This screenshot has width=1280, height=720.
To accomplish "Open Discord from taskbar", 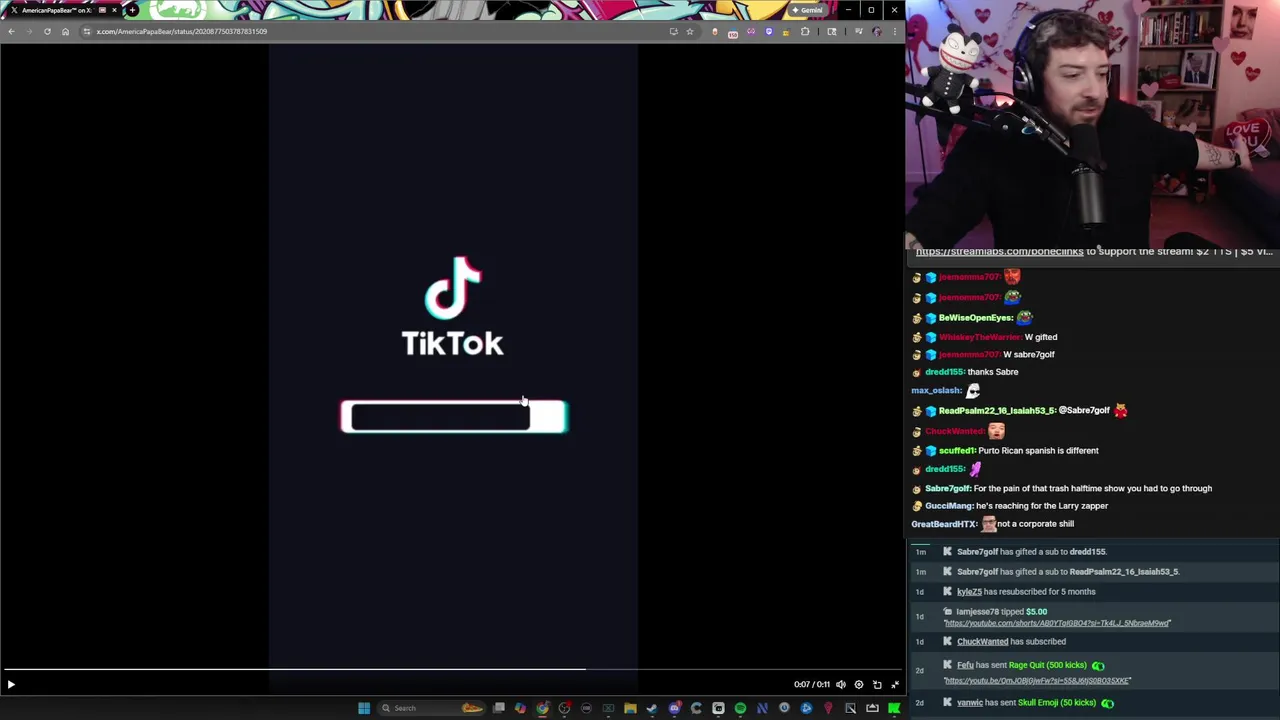I will tap(674, 708).
